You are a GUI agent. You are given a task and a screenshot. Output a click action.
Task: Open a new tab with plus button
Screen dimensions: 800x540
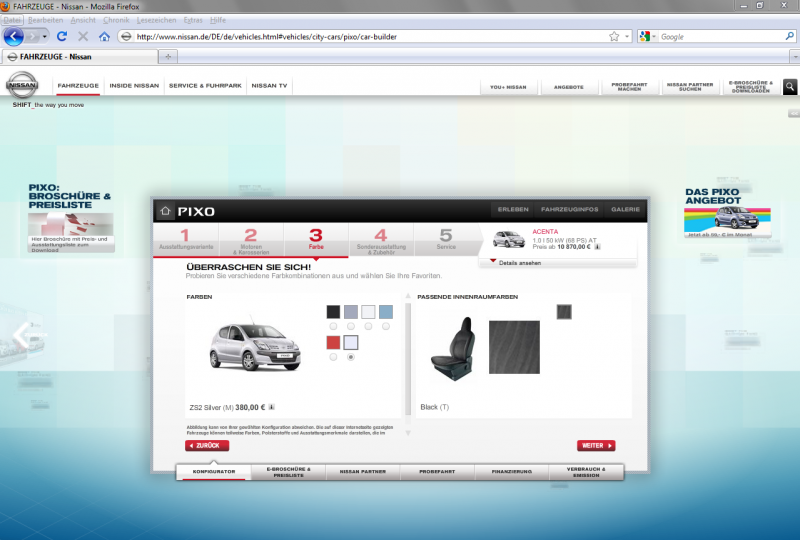click(168, 57)
